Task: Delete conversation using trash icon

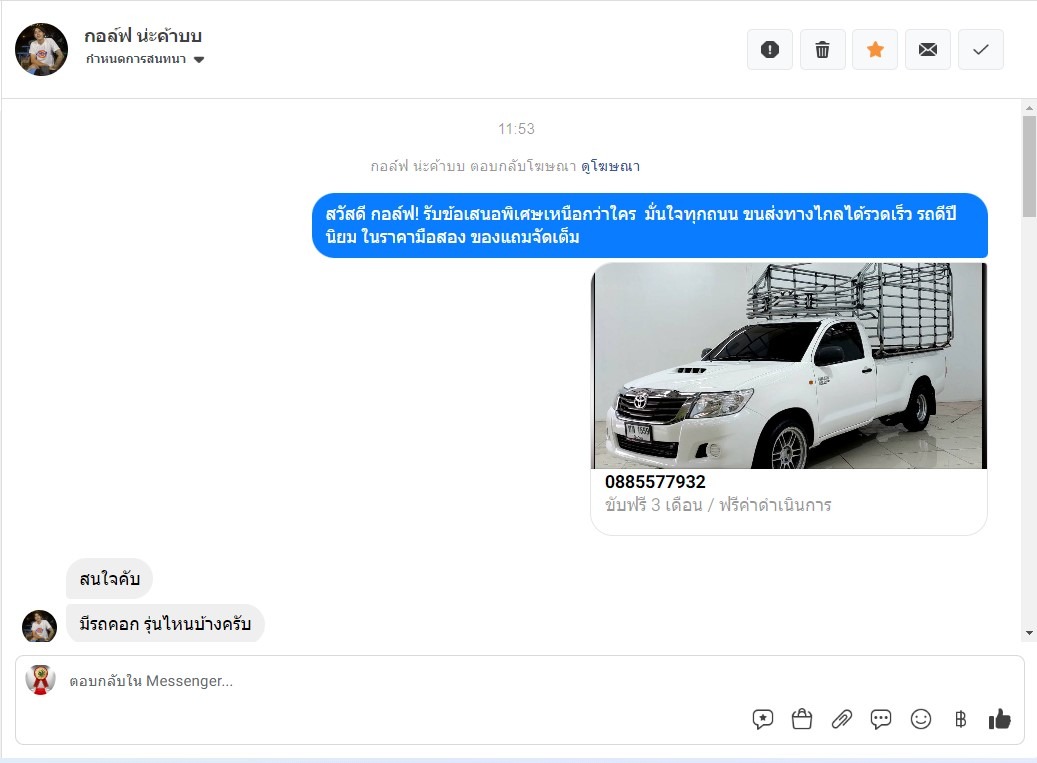Action: (822, 50)
